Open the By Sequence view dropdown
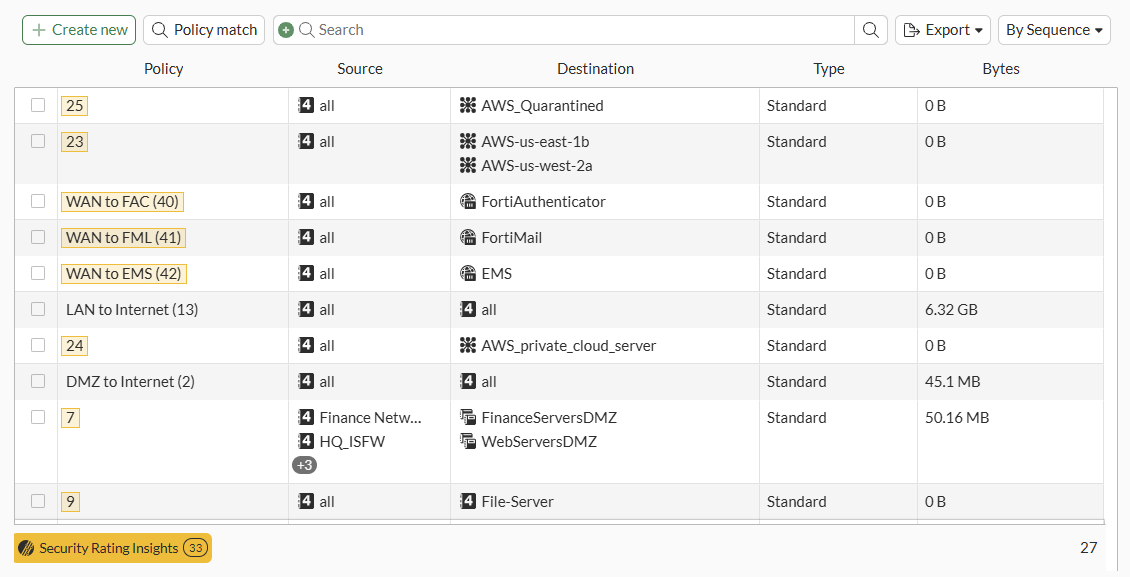This screenshot has width=1130, height=577. [1054, 30]
